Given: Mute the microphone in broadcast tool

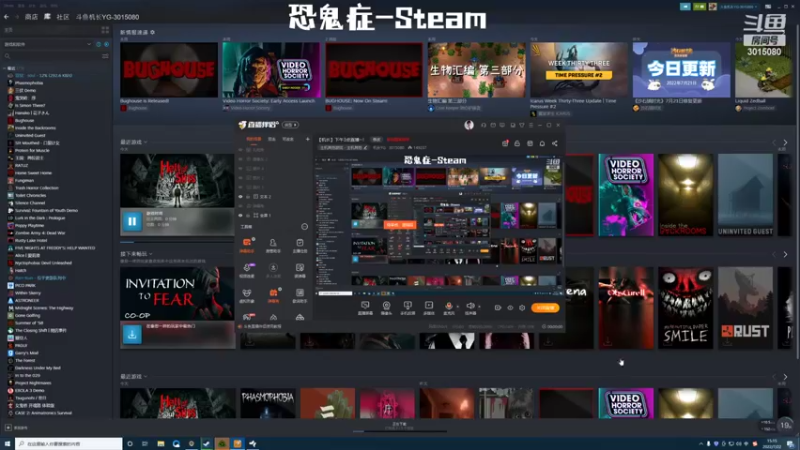Looking at the screenshot, I should click(x=448, y=308).
